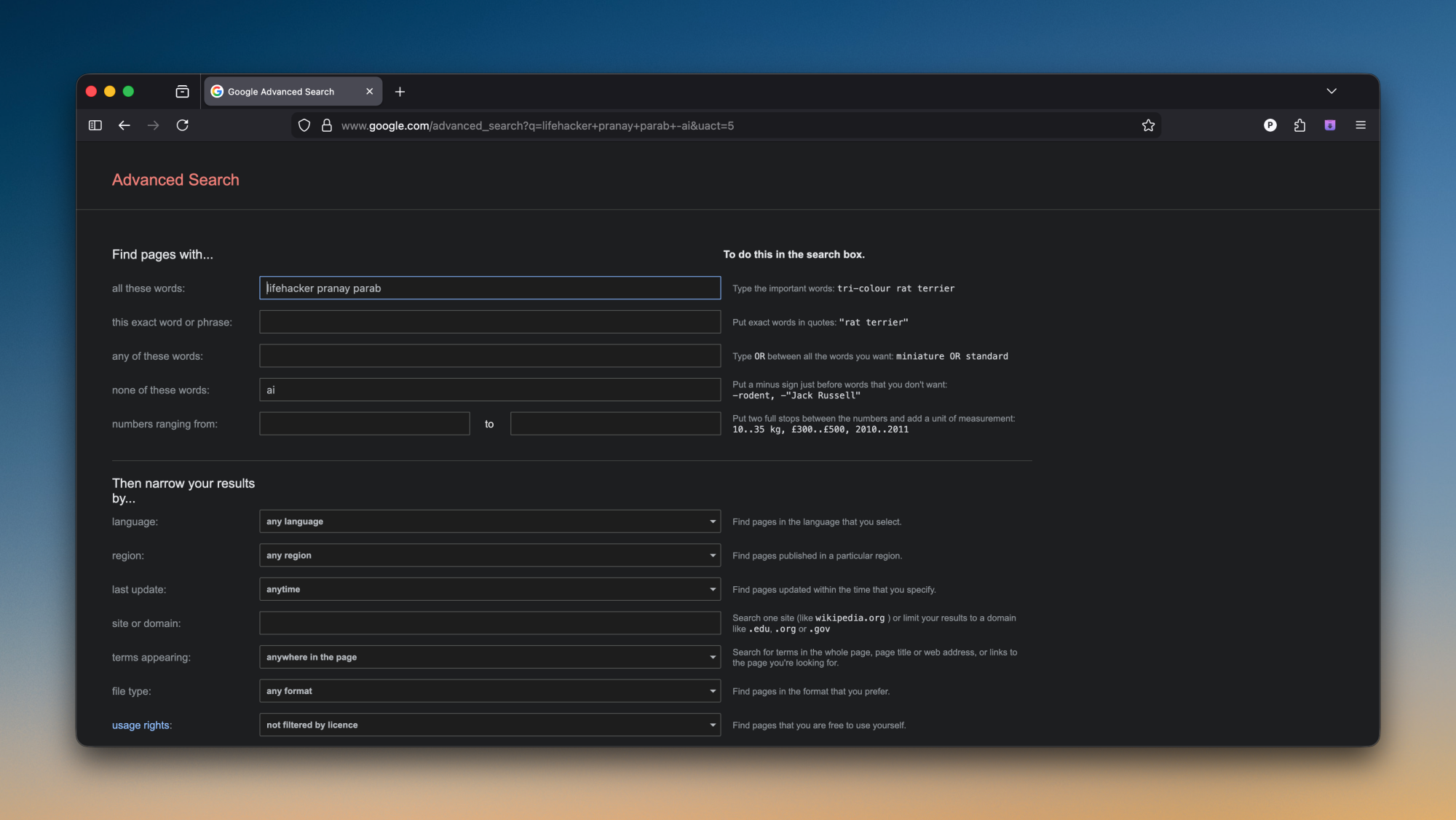Follow the usage rights link
This screenshot has width=1456, height=820.
point(141,725)
